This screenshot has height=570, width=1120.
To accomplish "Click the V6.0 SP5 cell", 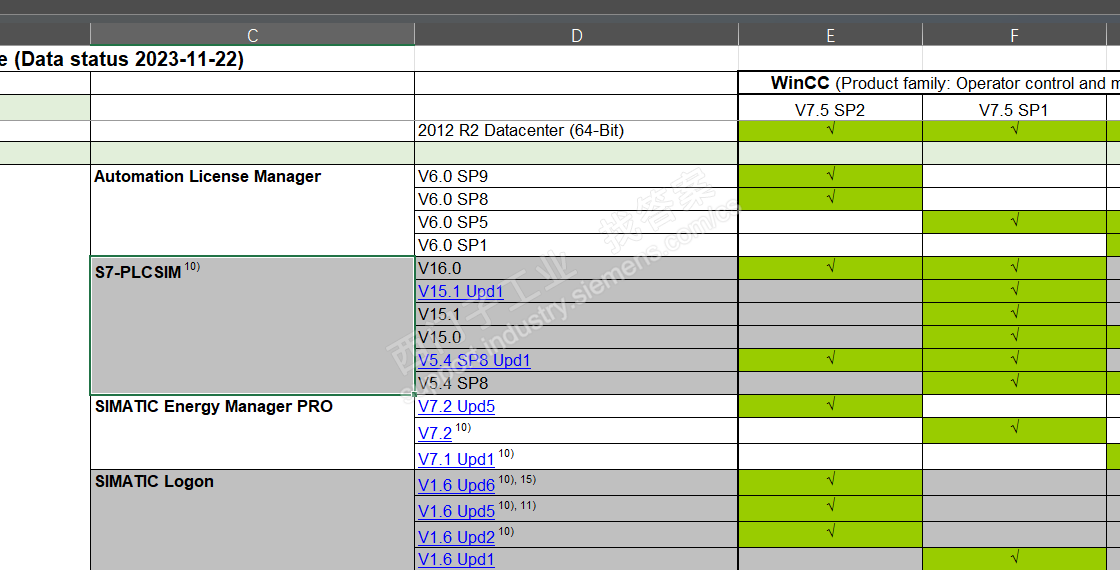I will point(576,222).
